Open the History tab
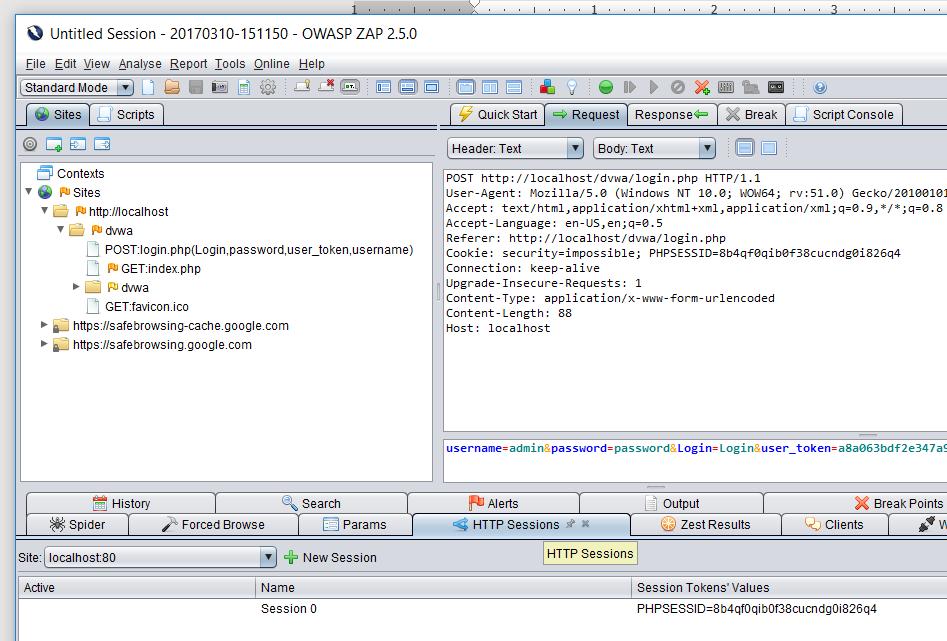This screenshot has width=947, height=641. [x=121, y=503]
